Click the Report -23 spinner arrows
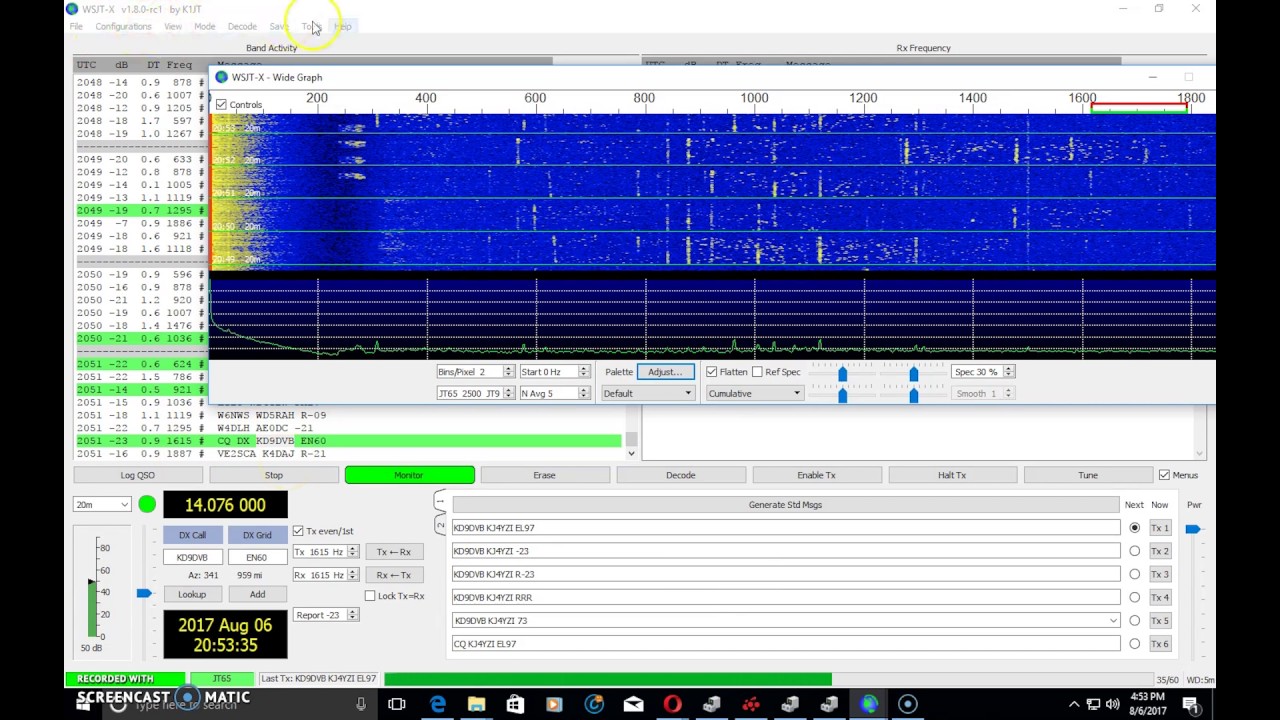 [352, 615]
